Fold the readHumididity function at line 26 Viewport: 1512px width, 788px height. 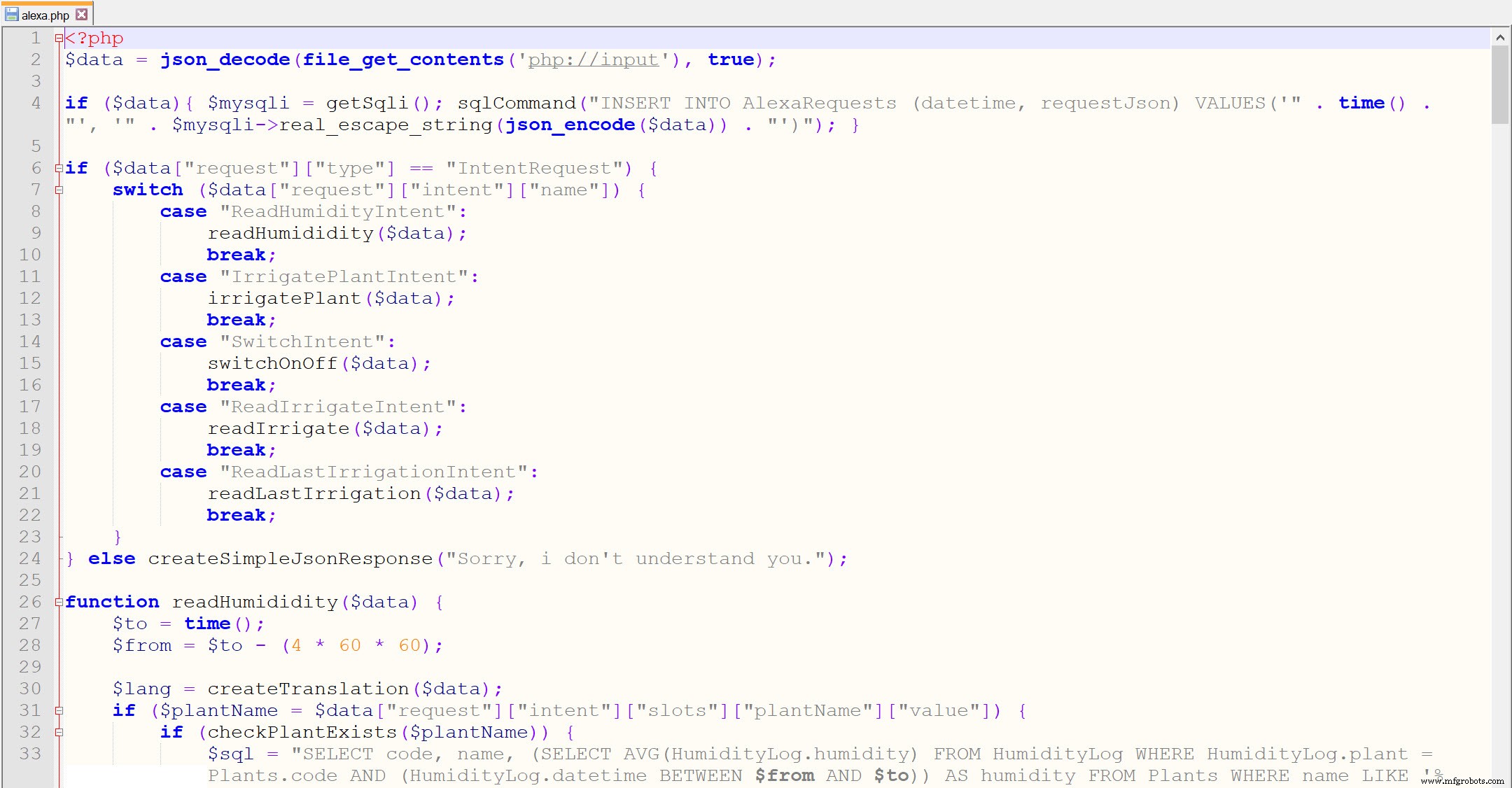coord(59,602)
